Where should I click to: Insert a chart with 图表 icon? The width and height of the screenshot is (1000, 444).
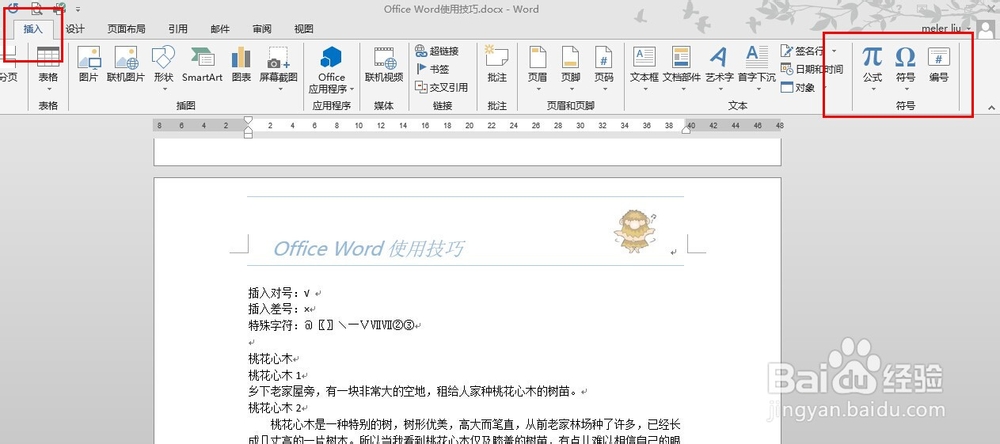[x=241, y=65]
